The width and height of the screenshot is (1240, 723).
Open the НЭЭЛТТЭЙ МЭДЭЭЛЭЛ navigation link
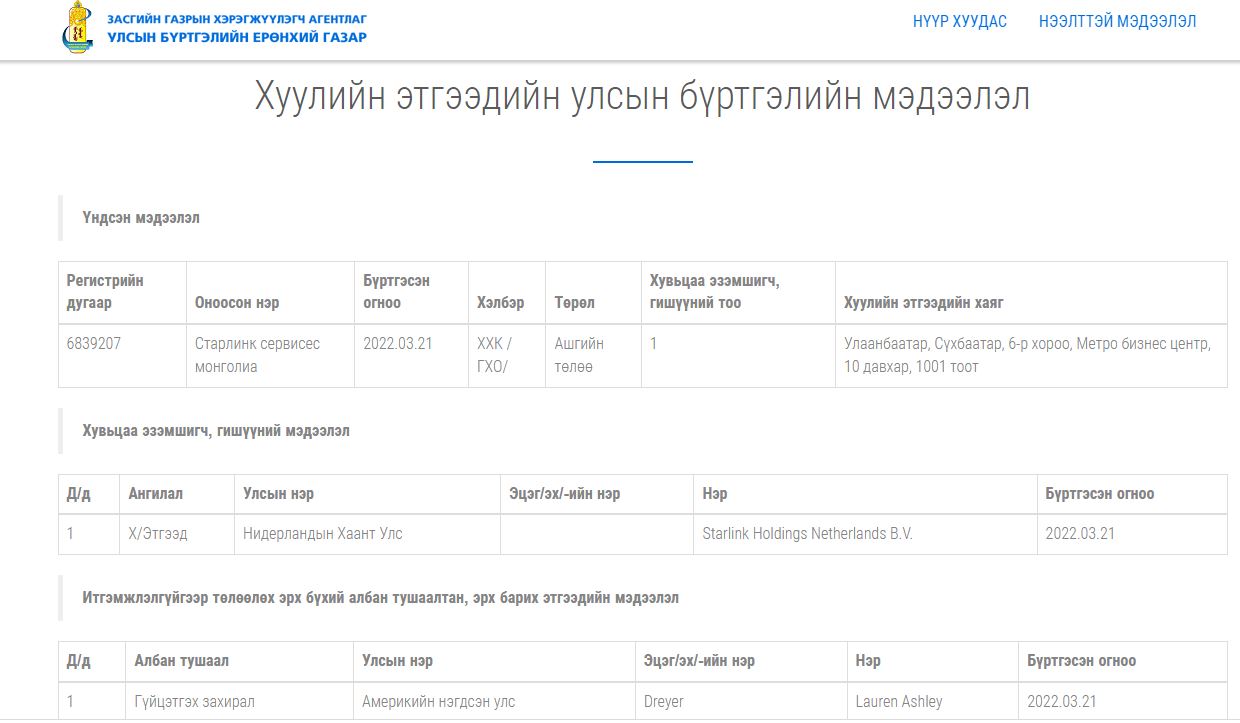[1117, 21]
